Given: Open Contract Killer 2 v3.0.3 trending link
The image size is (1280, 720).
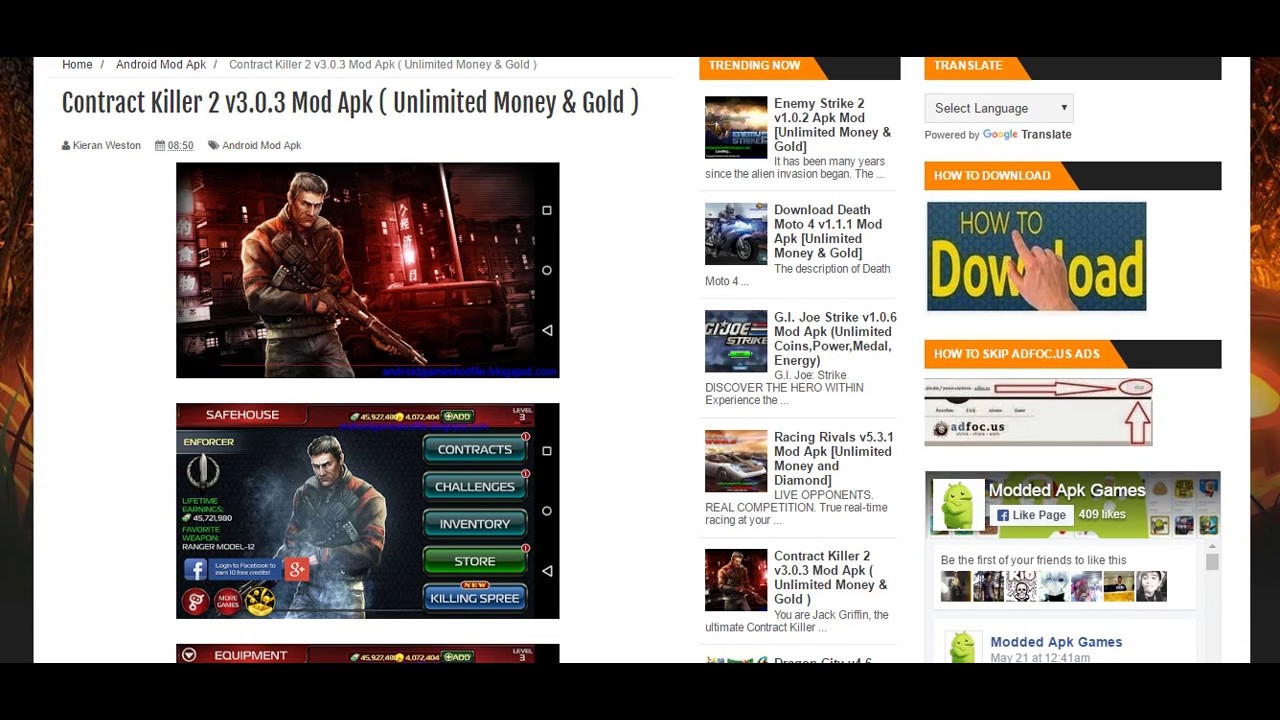Looking at the screenshot, I should (x=830, y=578).
